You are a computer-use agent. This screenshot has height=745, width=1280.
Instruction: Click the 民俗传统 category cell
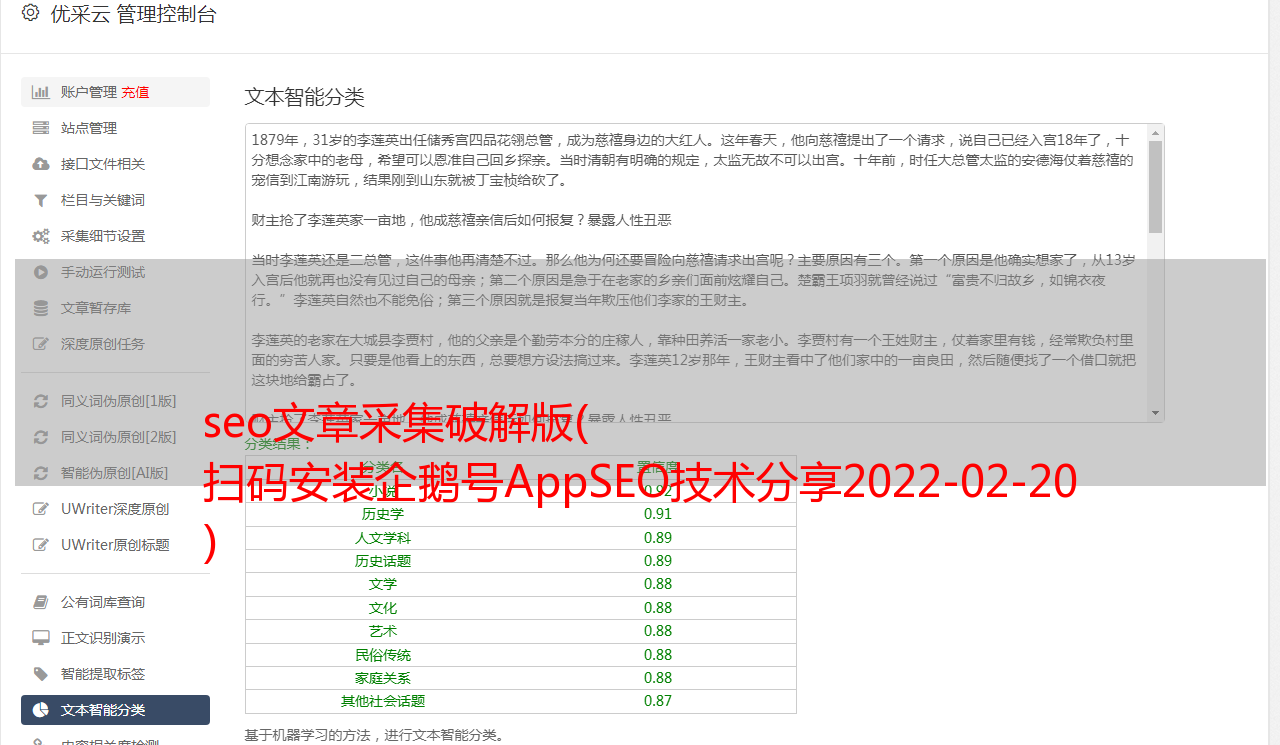pyautogui.click(x=383, y=655)
